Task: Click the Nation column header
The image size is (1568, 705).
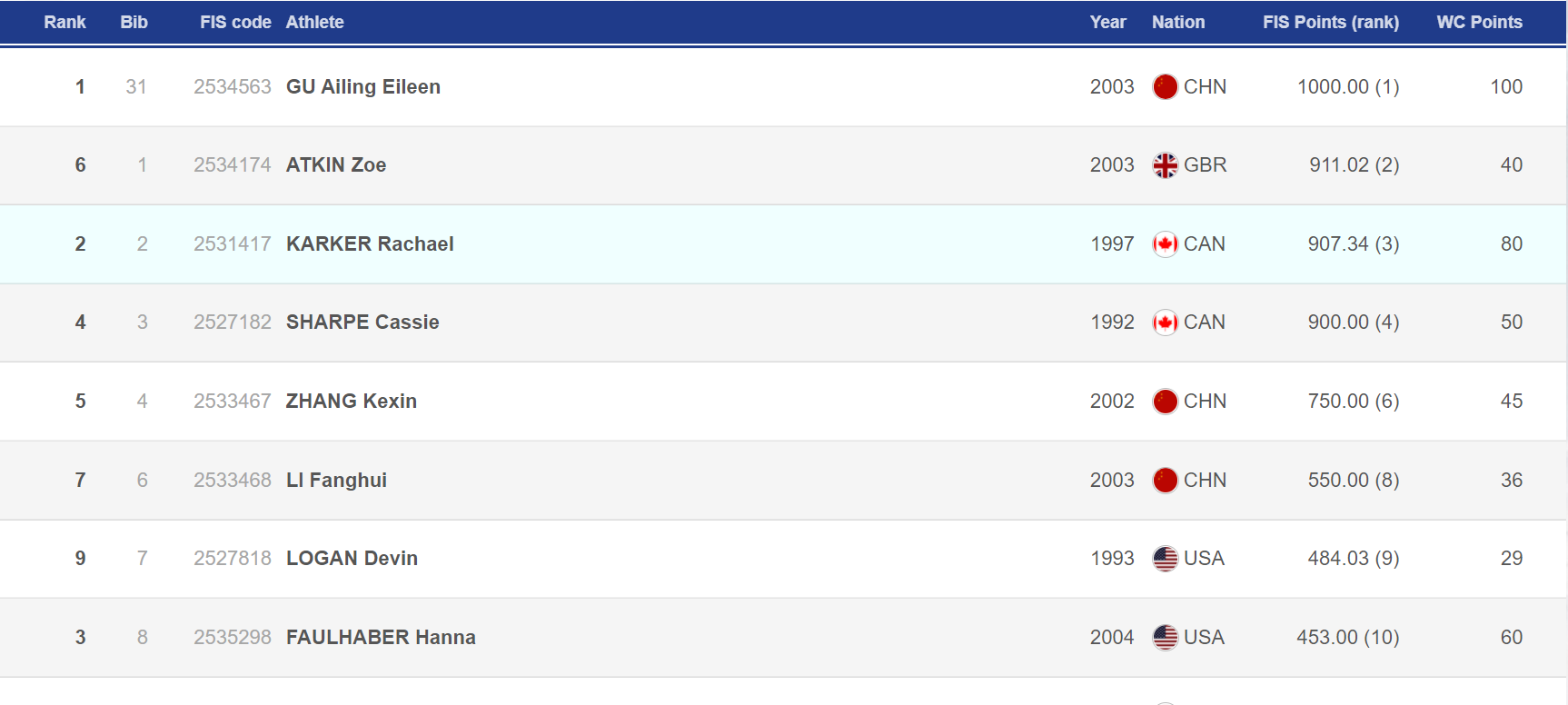Action: (x=1178, y=22)
